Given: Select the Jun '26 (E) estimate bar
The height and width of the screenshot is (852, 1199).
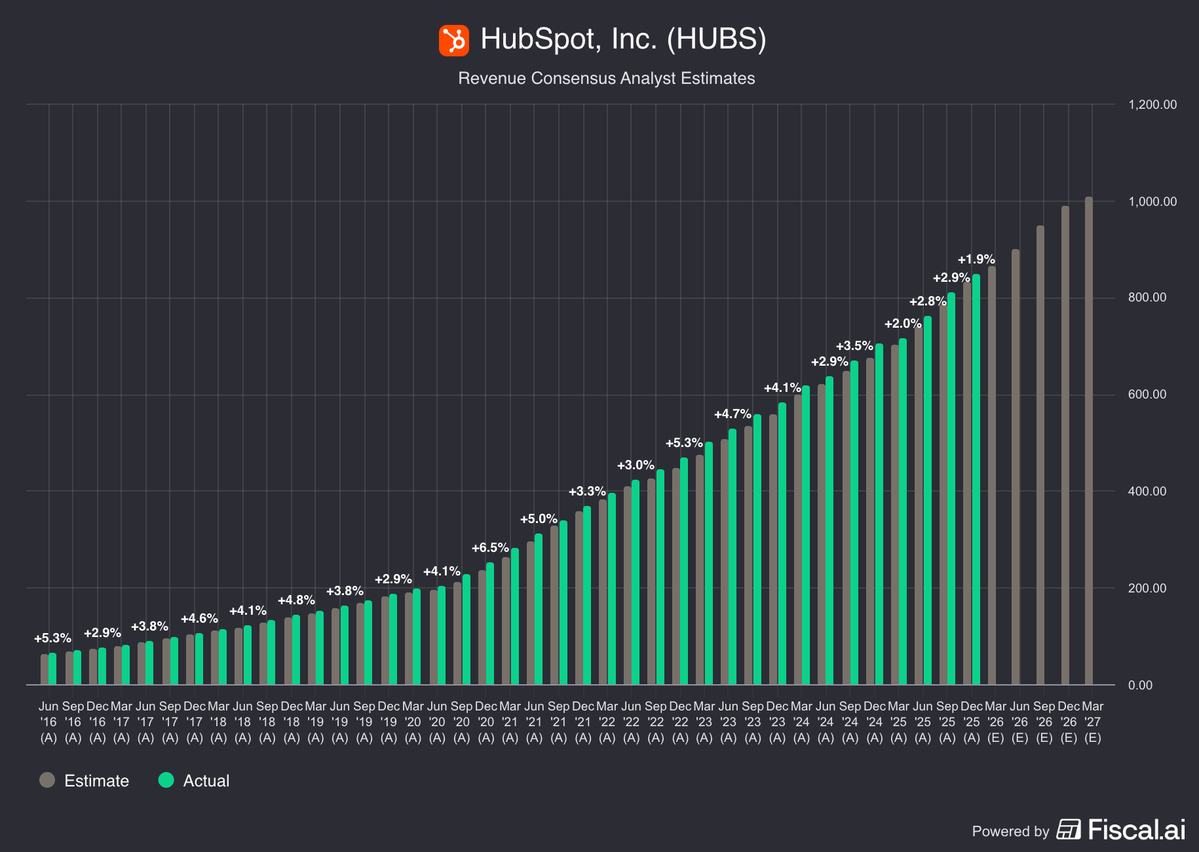Looking at the screenshot, I should pos(1016,467).
